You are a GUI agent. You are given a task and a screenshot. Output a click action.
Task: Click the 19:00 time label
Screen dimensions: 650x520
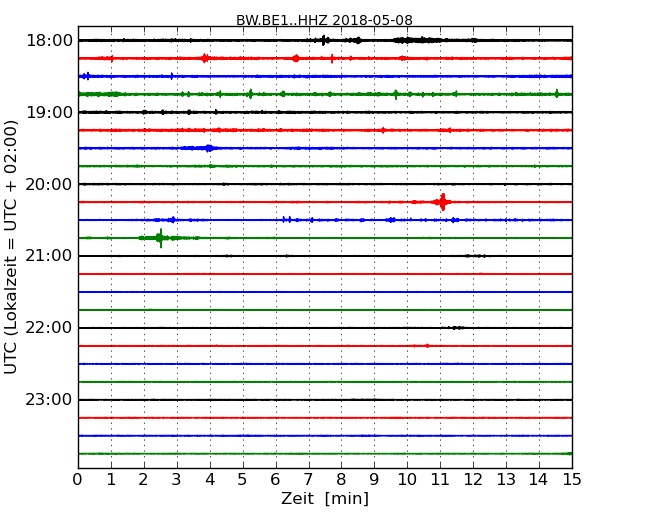tap(49, 112)
